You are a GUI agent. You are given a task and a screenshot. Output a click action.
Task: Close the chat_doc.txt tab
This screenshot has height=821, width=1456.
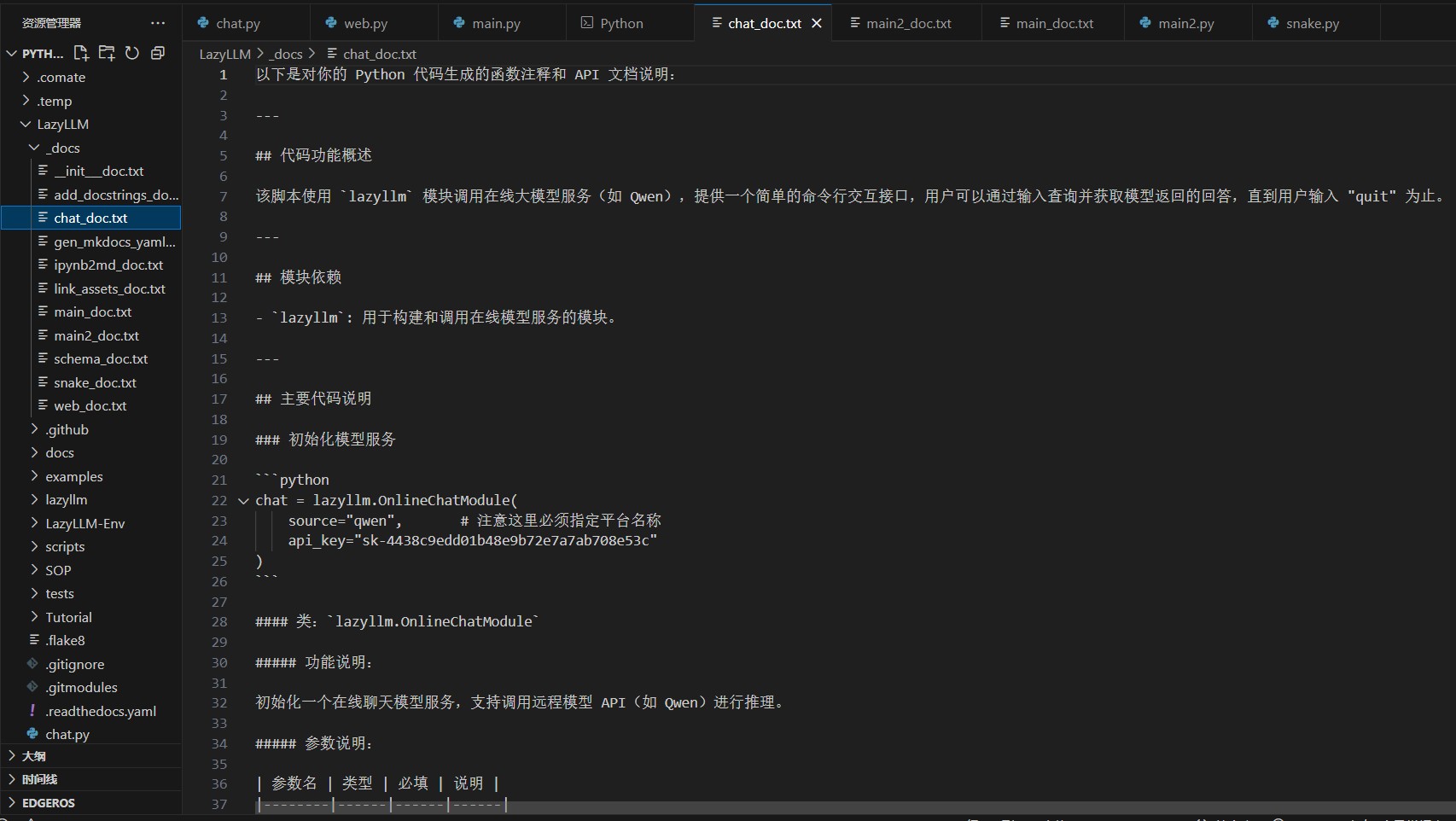pyautogui.click(x=817, y=23)
